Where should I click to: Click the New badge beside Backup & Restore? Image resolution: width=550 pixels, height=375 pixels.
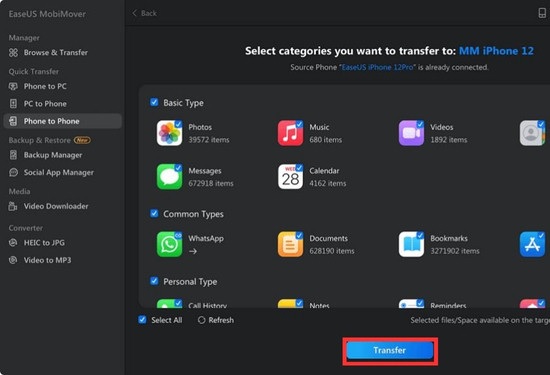pyautogui.click(x=82, y=140)
